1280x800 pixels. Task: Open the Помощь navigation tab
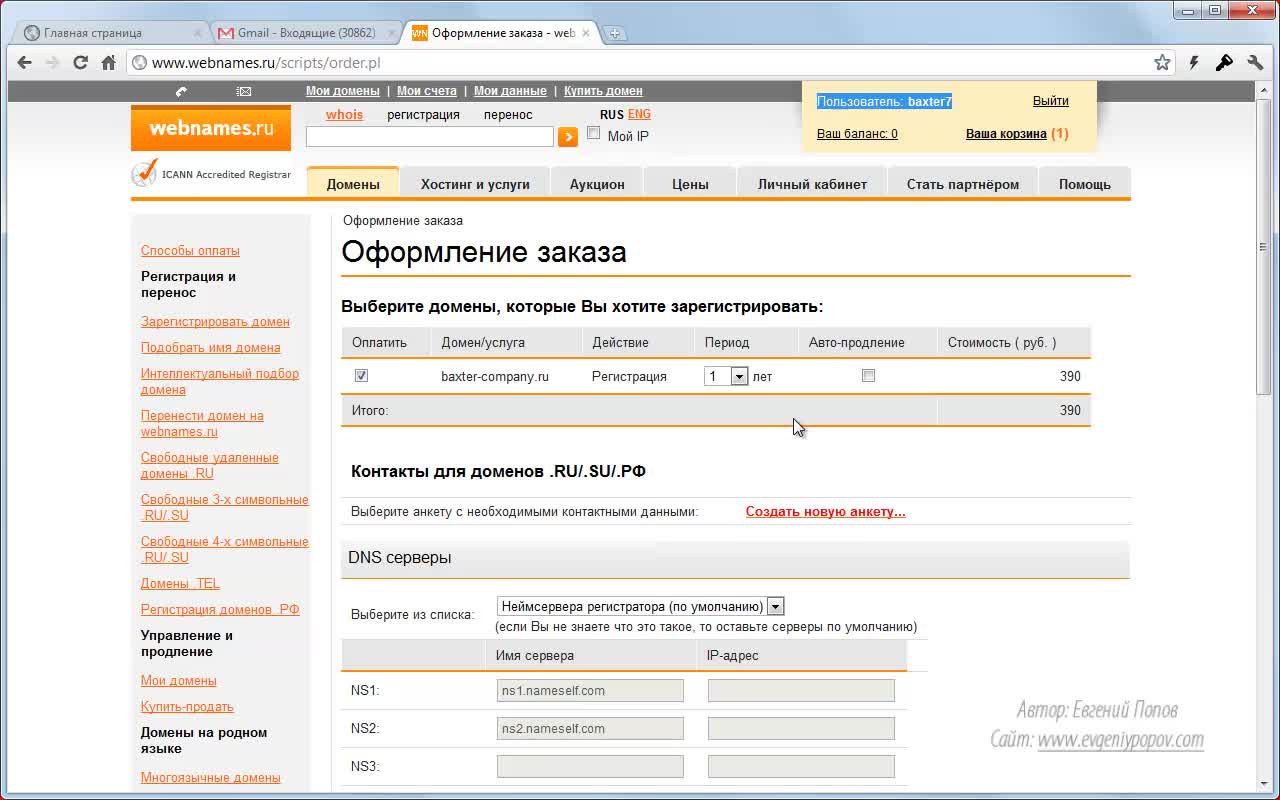point(1085,184)
